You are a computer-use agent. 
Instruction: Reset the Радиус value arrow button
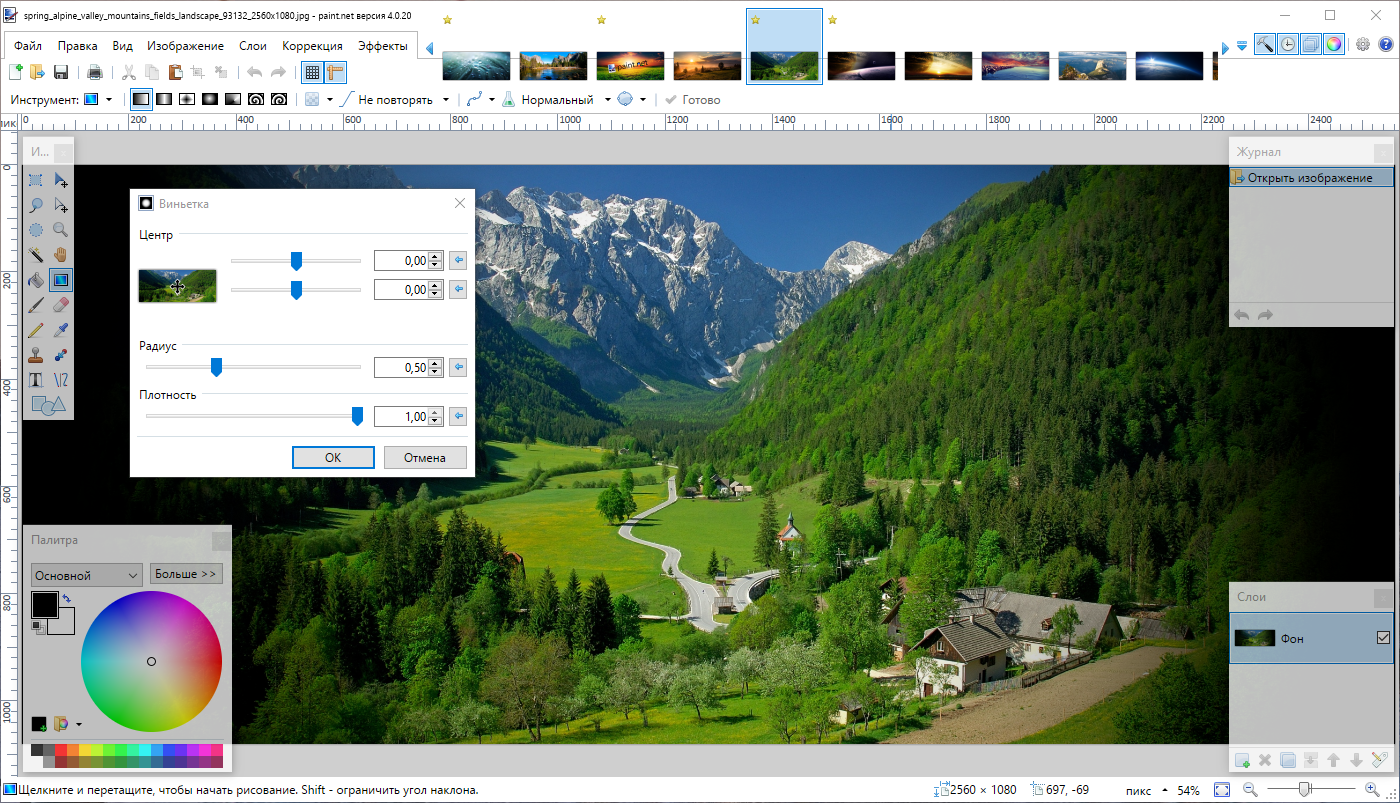point(458,368)
